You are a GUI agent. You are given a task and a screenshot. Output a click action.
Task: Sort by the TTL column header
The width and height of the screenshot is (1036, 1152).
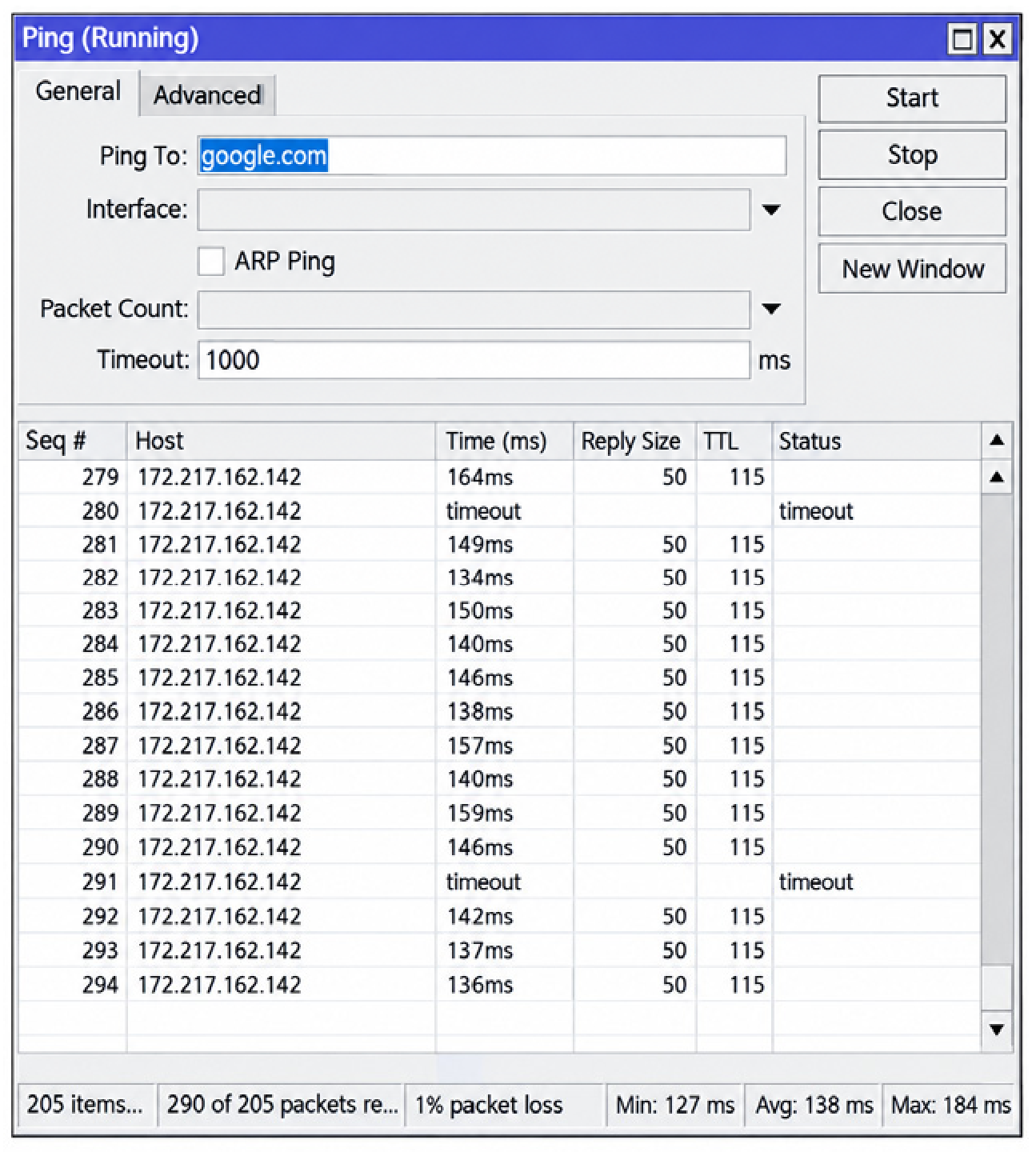(x=734, y=441)
